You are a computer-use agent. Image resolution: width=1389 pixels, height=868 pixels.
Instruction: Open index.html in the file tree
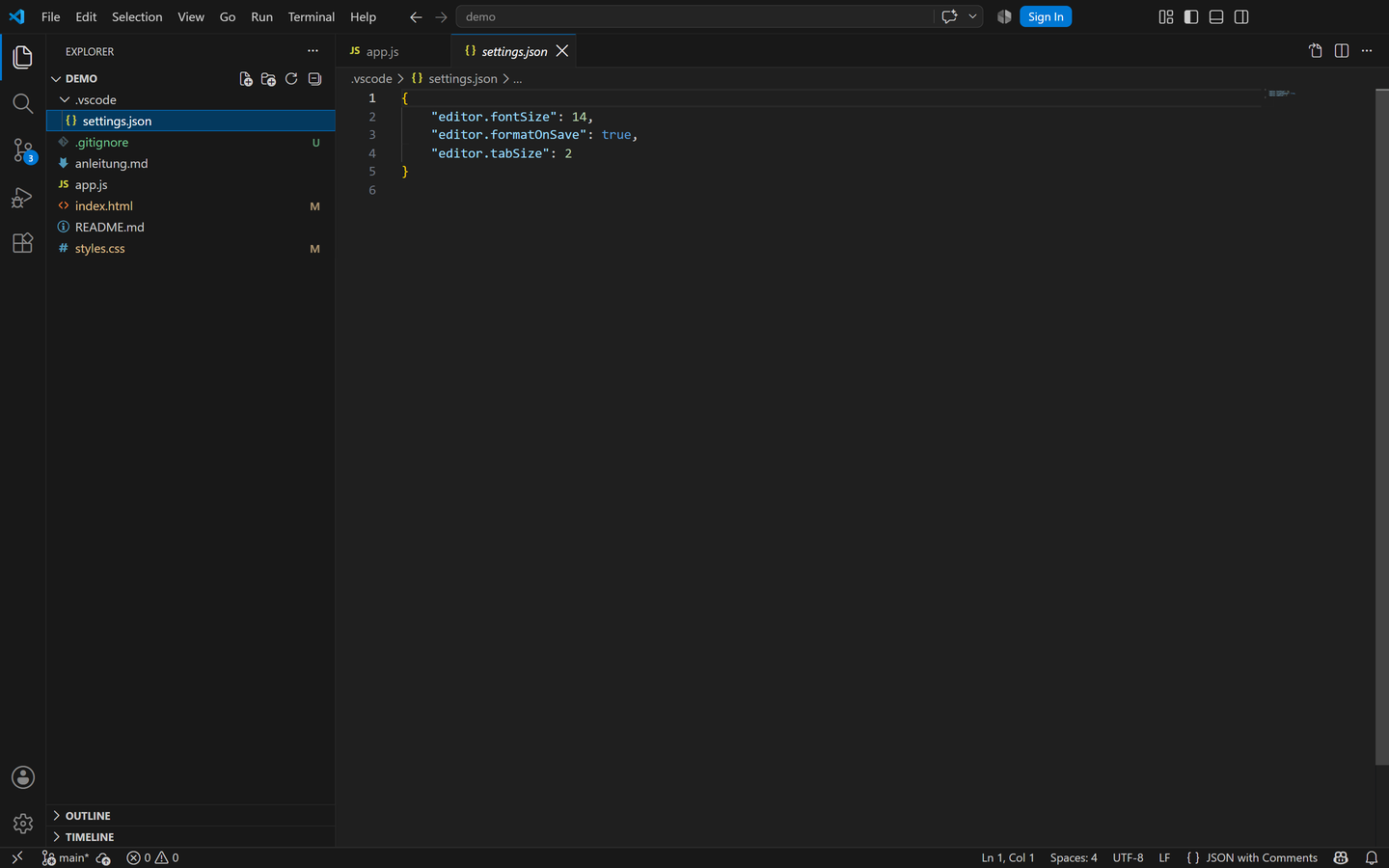(x=191, y=206)
